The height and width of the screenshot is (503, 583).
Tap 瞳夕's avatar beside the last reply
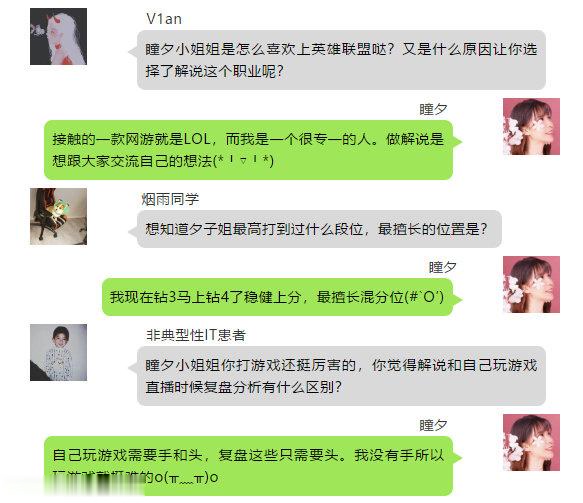[x=531, y=442]
